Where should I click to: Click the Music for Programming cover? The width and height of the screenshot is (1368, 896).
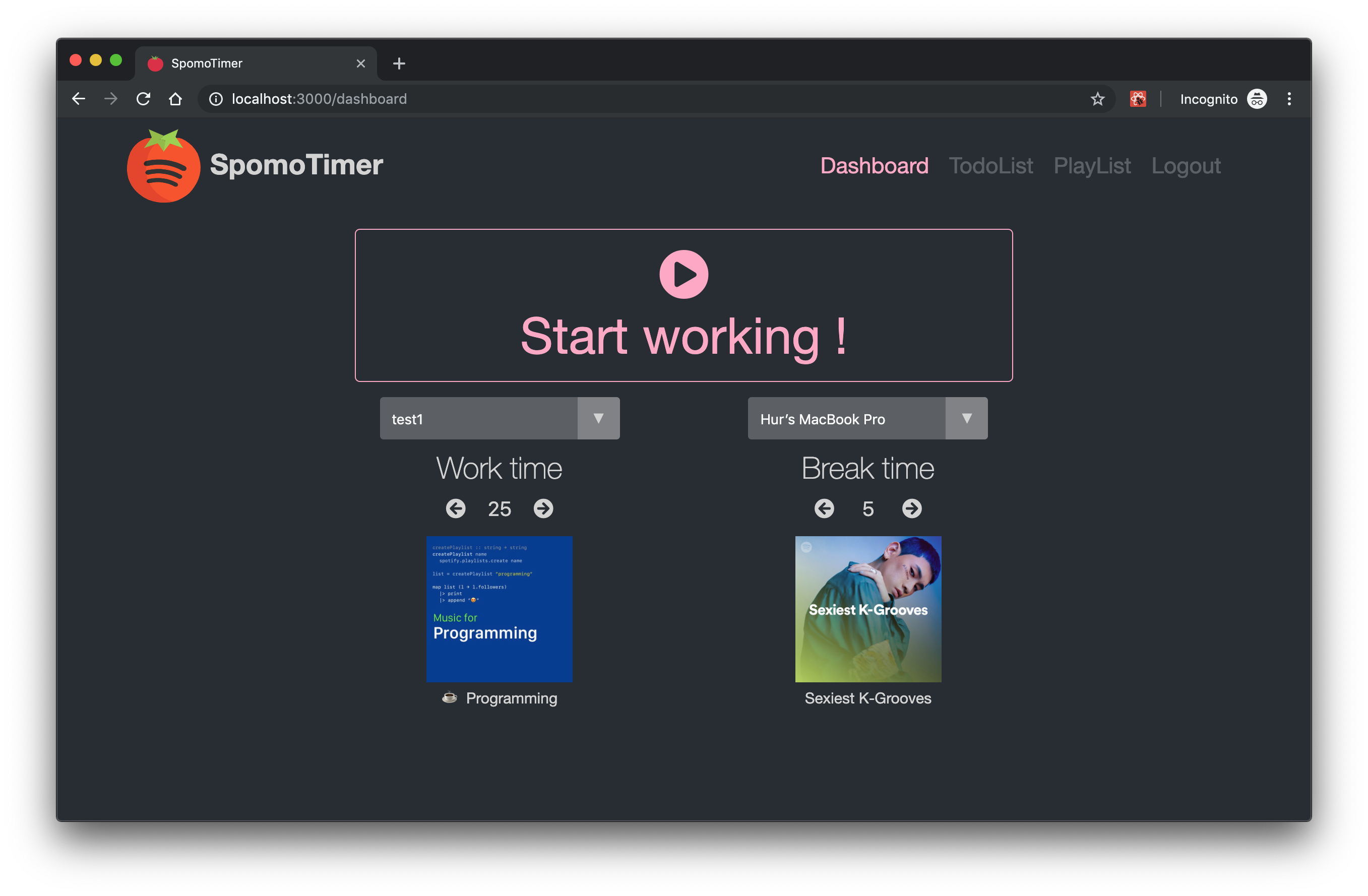(x=499, y=609)
